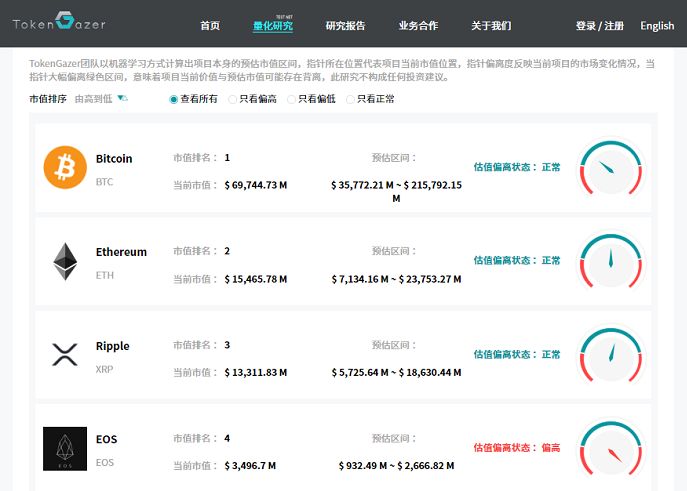687x491 pixels.
Task: Open 关于我们 page
Action: point(491,26)
